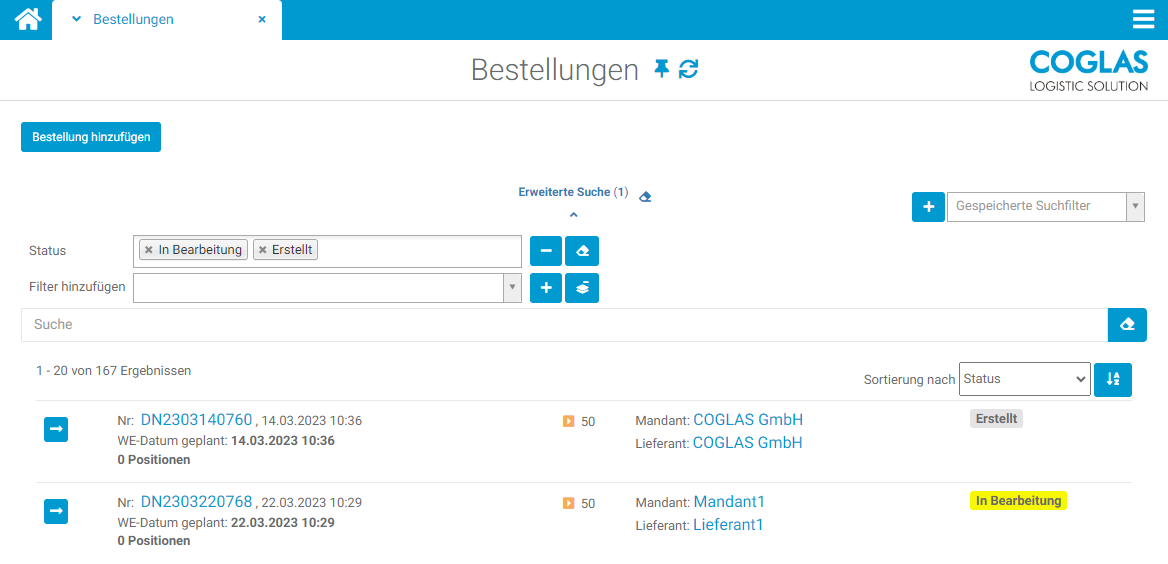Remove the 'Erstellt' status tag

point(263,250)
